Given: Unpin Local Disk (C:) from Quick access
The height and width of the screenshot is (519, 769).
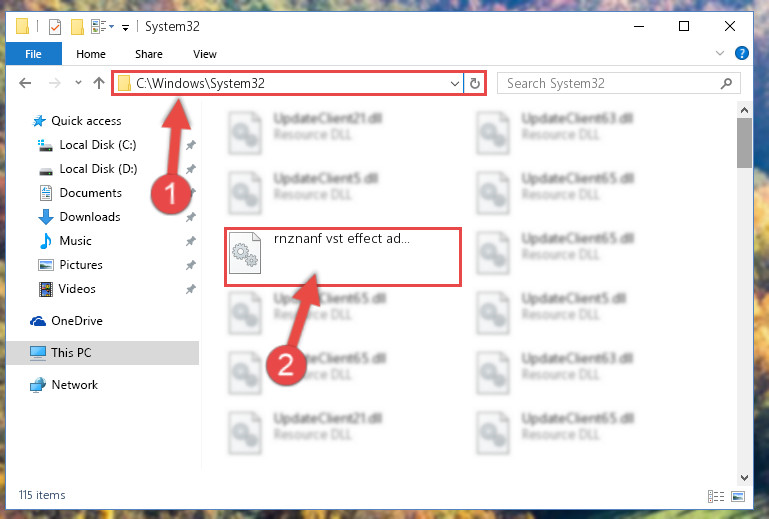Looking at the screenshot, I should (191, 145).
